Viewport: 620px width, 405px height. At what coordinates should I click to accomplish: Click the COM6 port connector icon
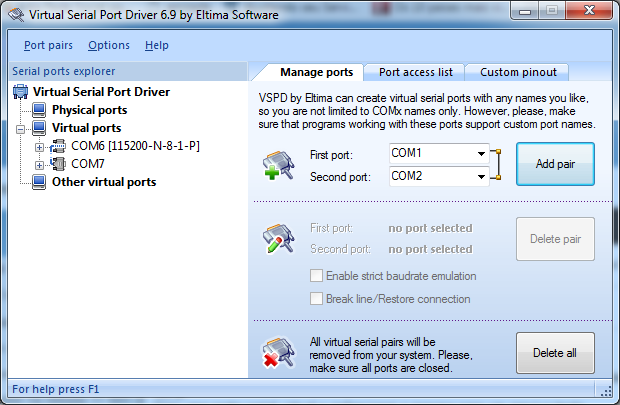pyautogui.click(x=58, y=146)
